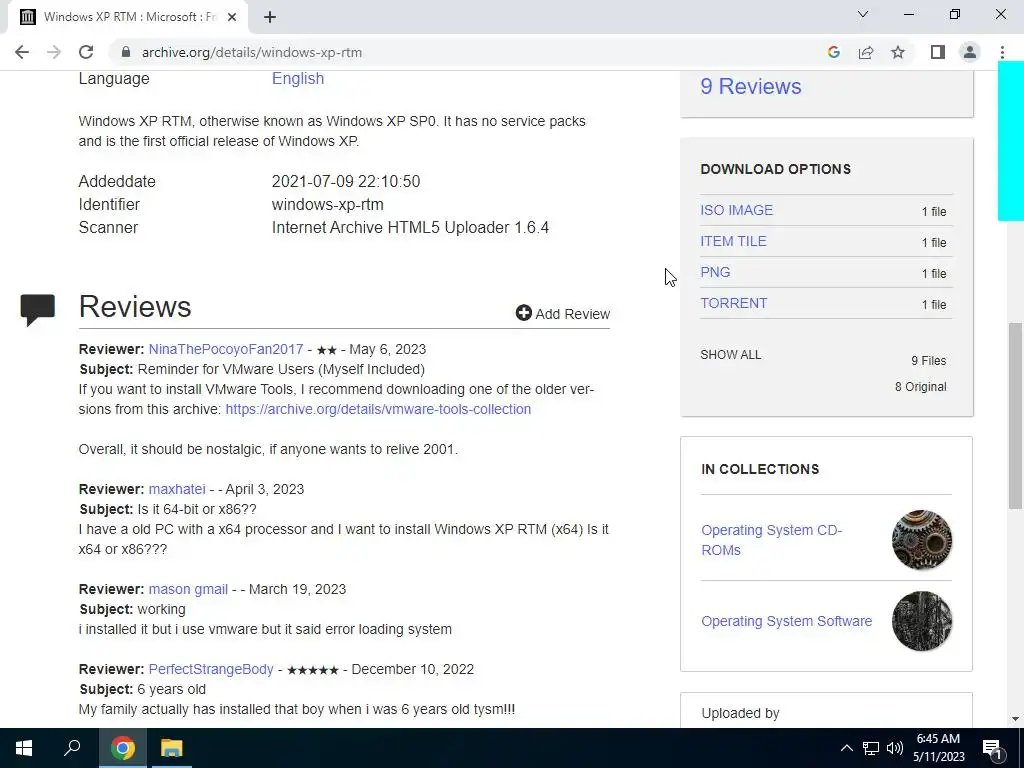The height and width of the screenshot is (768, 1024).
Task: Open 9 Files listing
Action: (x=929, y=360)
